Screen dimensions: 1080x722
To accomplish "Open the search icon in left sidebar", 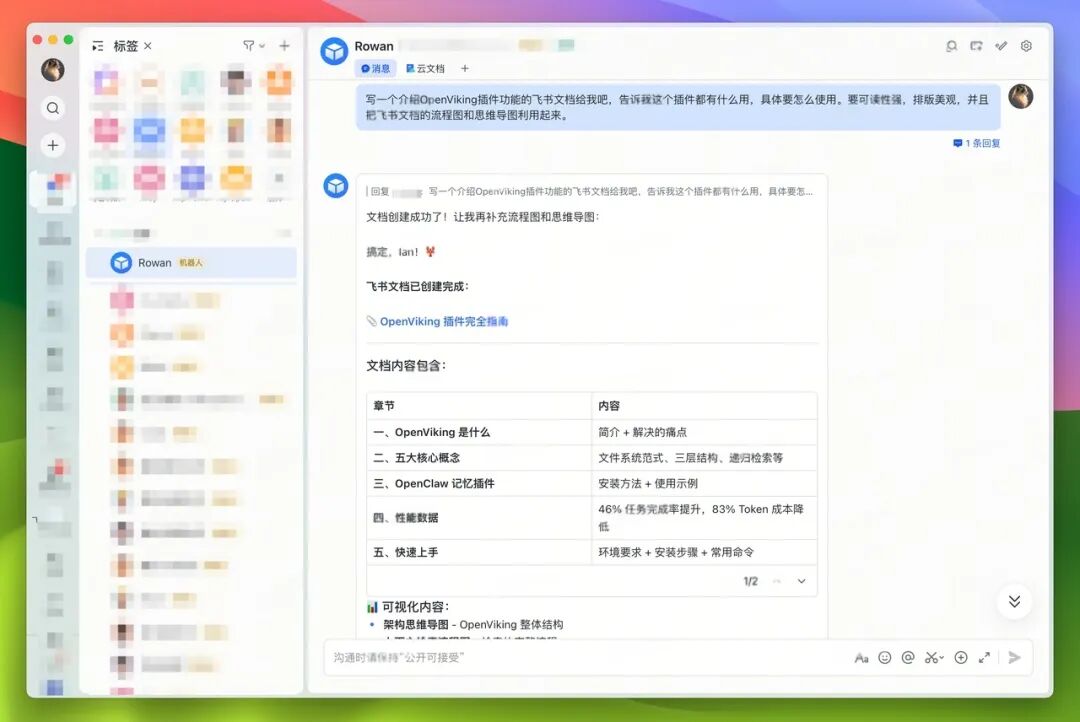I will coord(52,108).
